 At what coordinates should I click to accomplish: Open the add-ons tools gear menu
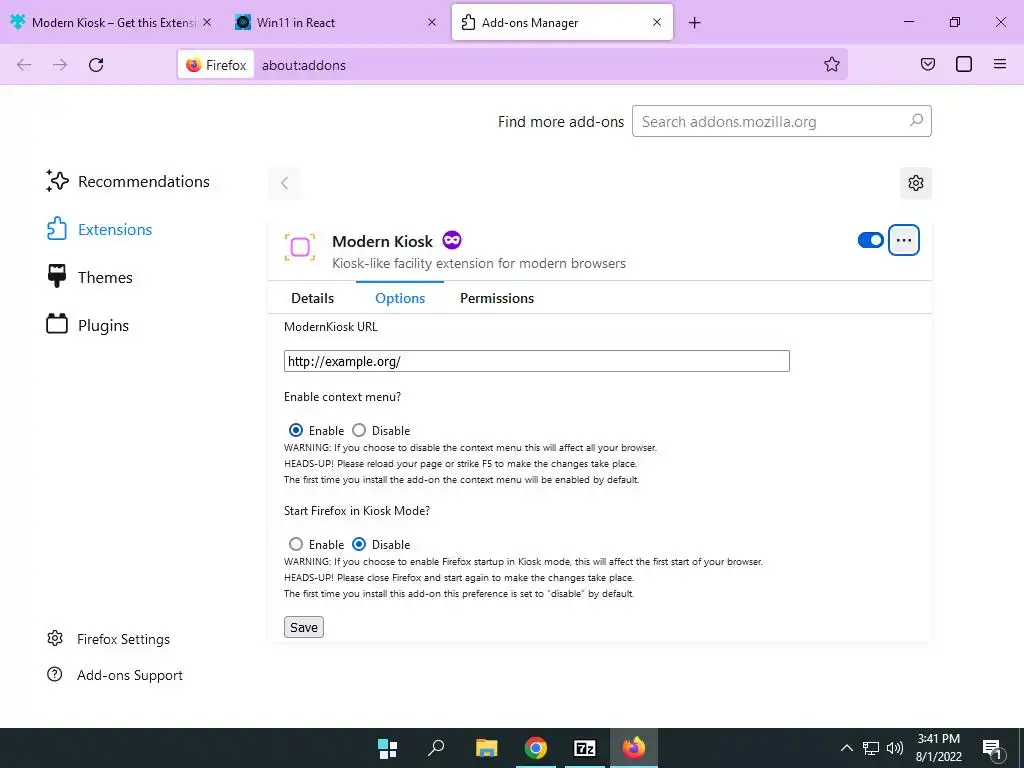(916, 183)
